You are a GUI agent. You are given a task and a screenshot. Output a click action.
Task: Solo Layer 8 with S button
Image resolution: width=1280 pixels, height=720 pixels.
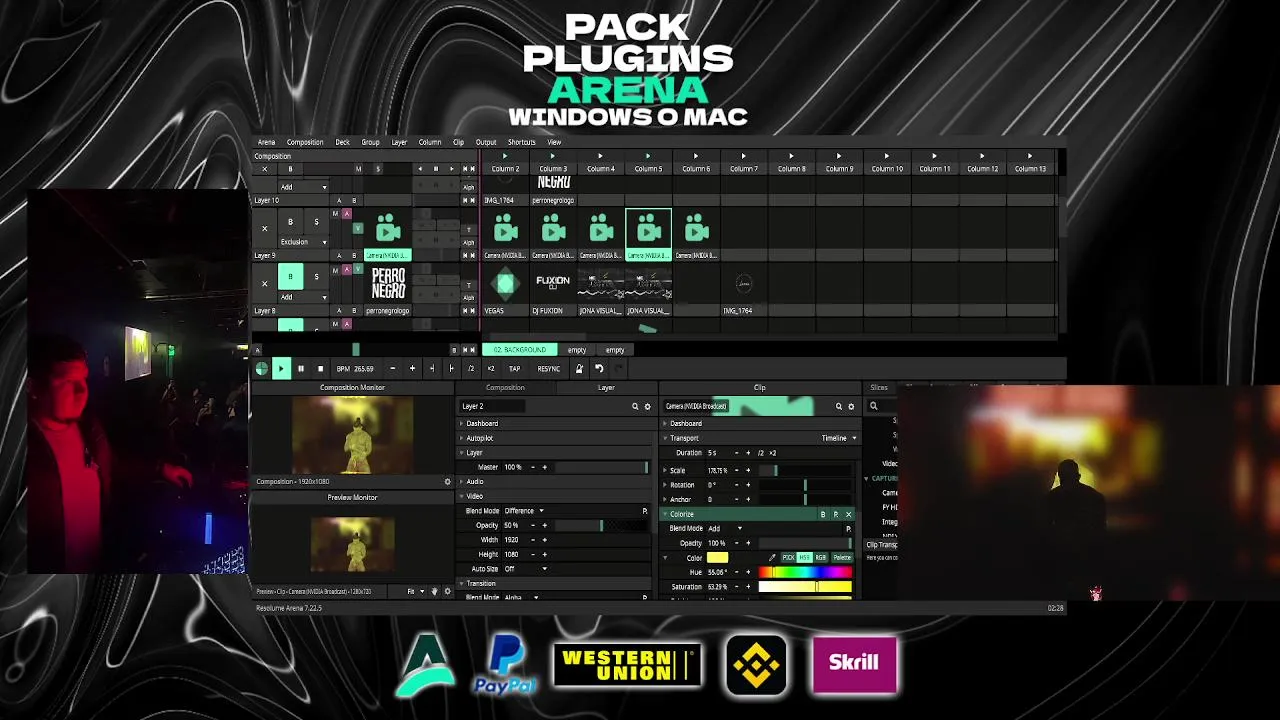[x=316, y=277]
